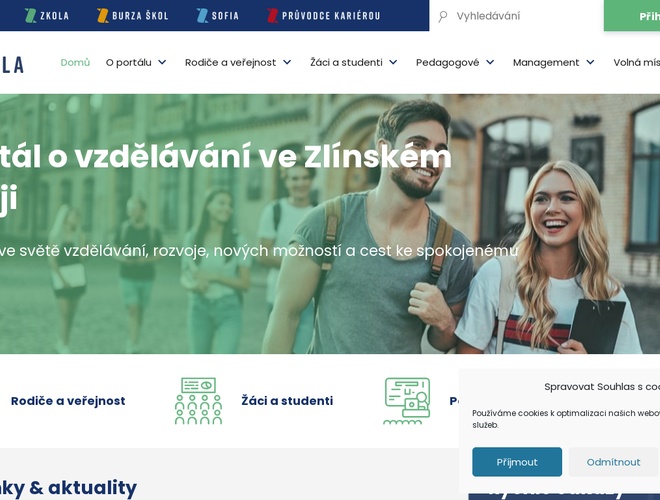Click the magnifier search icon
The width and height of the screenshot is (660, 500).
(x=442, y=16)
